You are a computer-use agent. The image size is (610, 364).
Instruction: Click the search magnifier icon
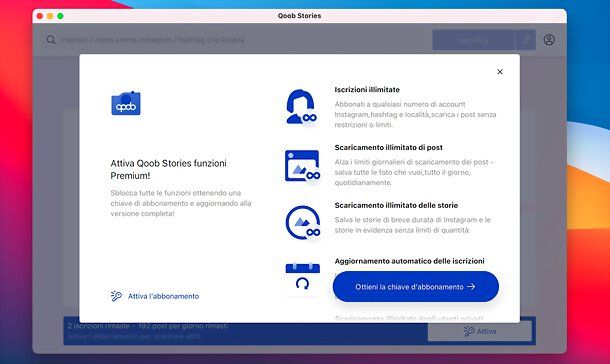pos(51,40)
